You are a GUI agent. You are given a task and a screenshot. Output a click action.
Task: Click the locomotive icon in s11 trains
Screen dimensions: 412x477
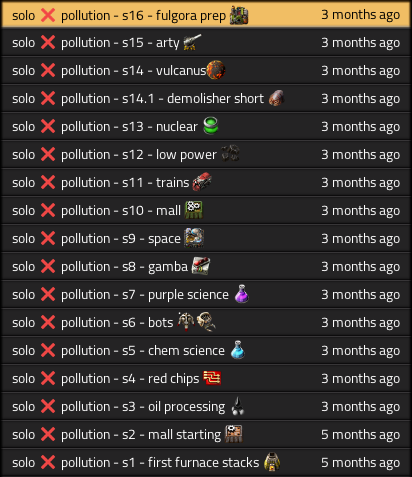click(x=202, y=182)
